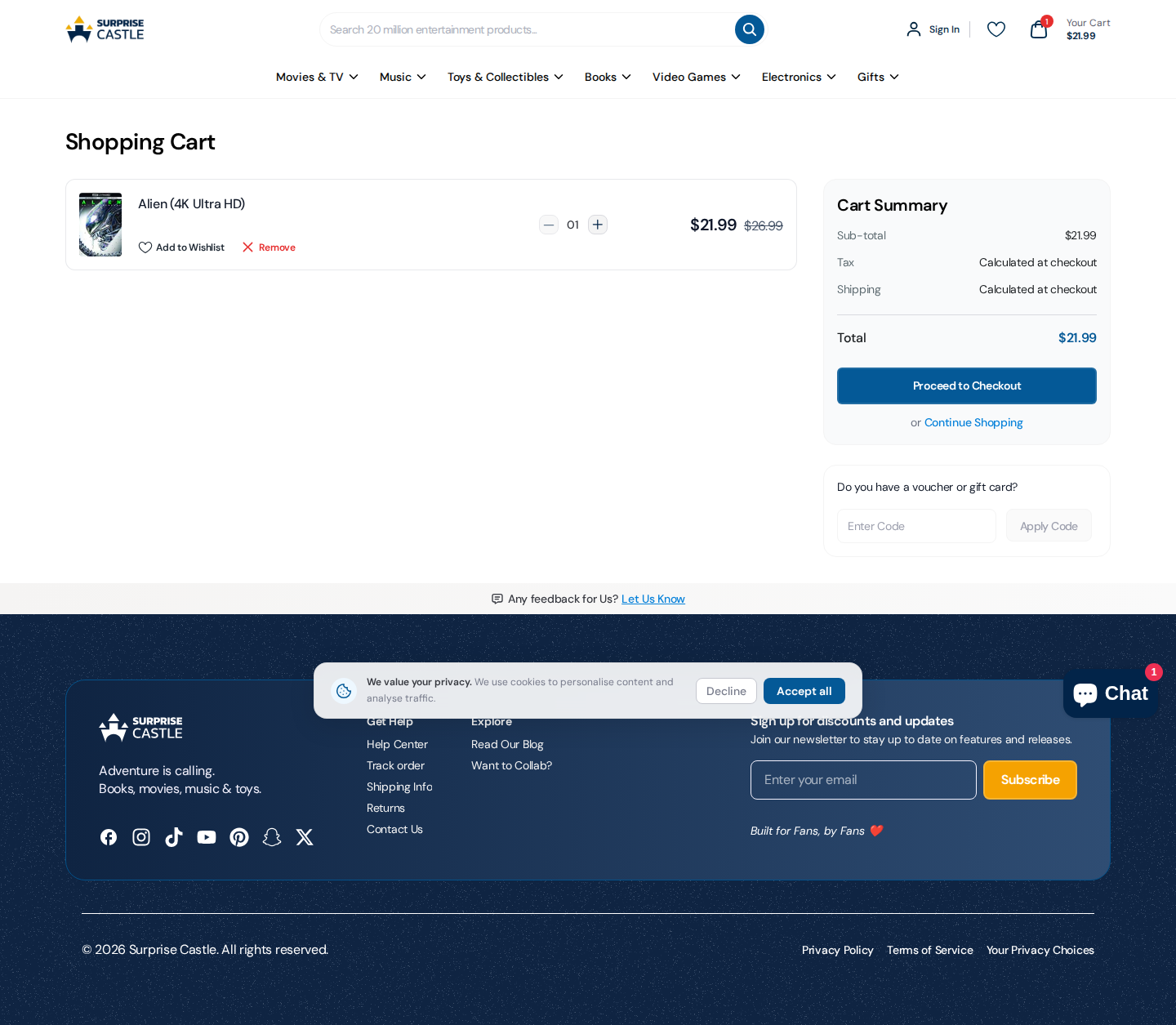This screenshot has width=1176, height=1025.
Task: Expand the Gifts menu
Action: pyautogui.click(x=878, y=77)
